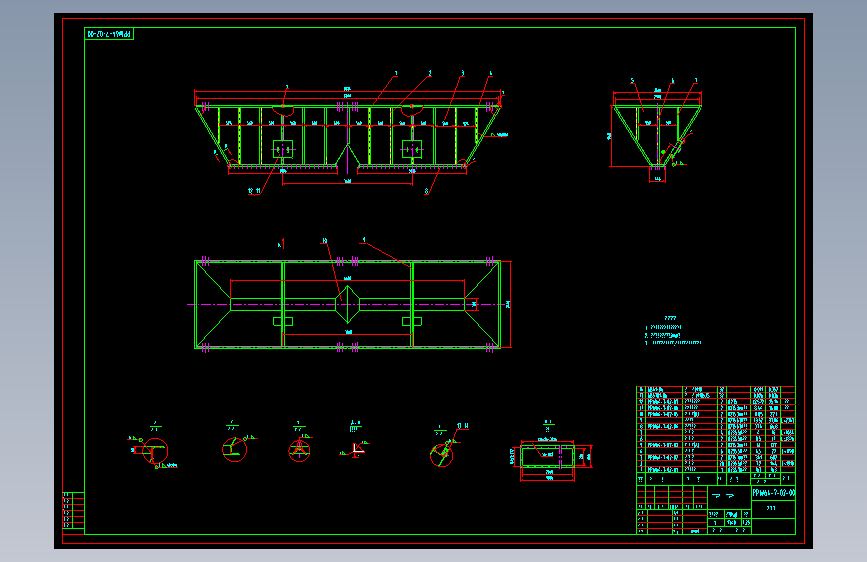Select the plan view of the hopper
This screenshot has width=867, height=562.
pos(348,304)
